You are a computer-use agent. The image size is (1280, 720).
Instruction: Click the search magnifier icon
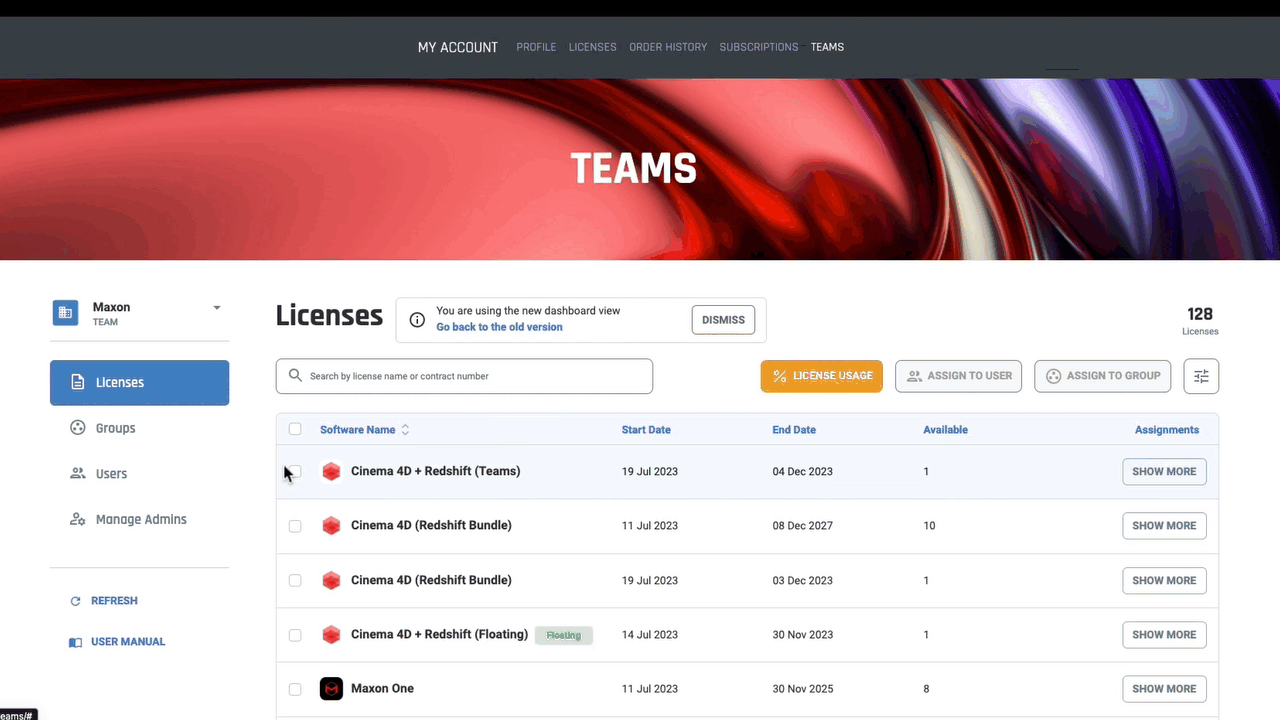(295, 376)
